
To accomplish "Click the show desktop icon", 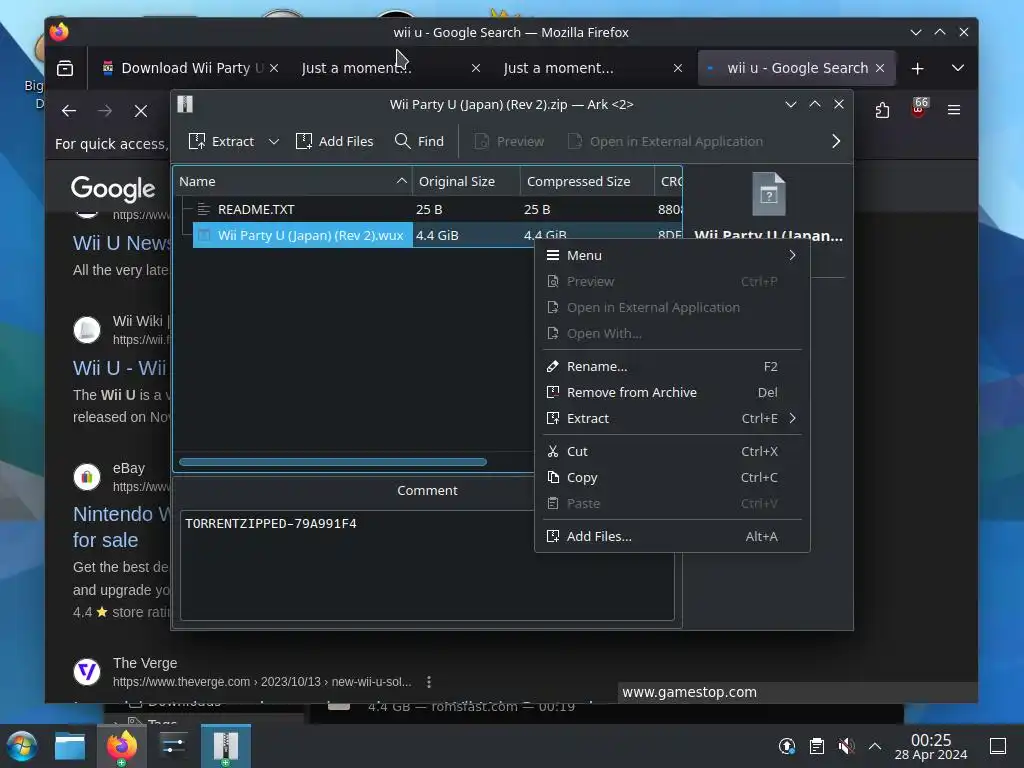I will (998, 746).
